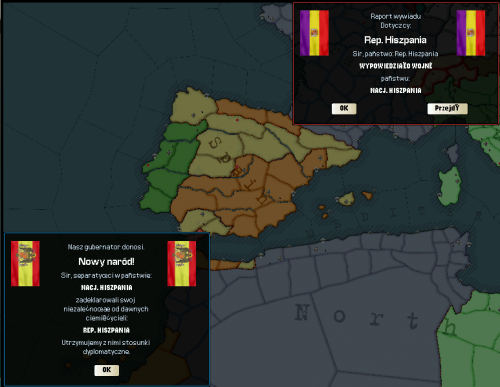500x387 pixels.
Task: Click OK in the Raport wywiadu popup
Action: tap(344, 108)
